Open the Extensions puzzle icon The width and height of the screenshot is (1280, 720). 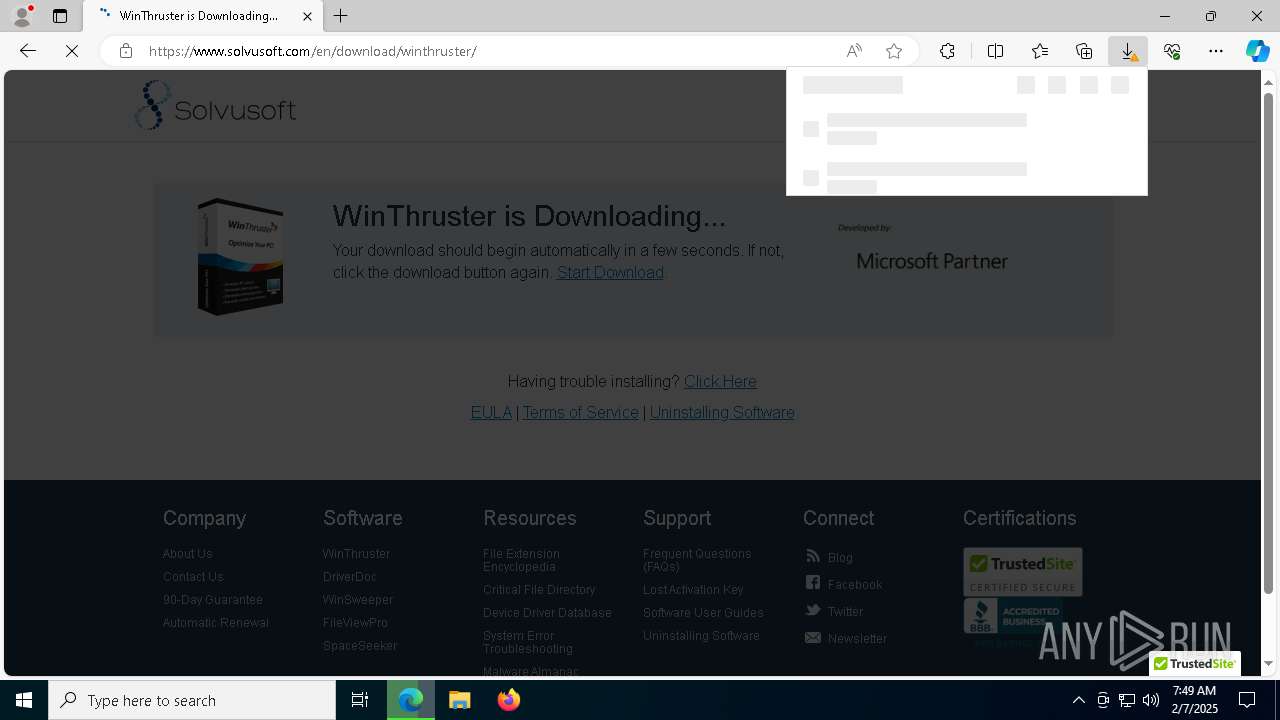point(947,51)
